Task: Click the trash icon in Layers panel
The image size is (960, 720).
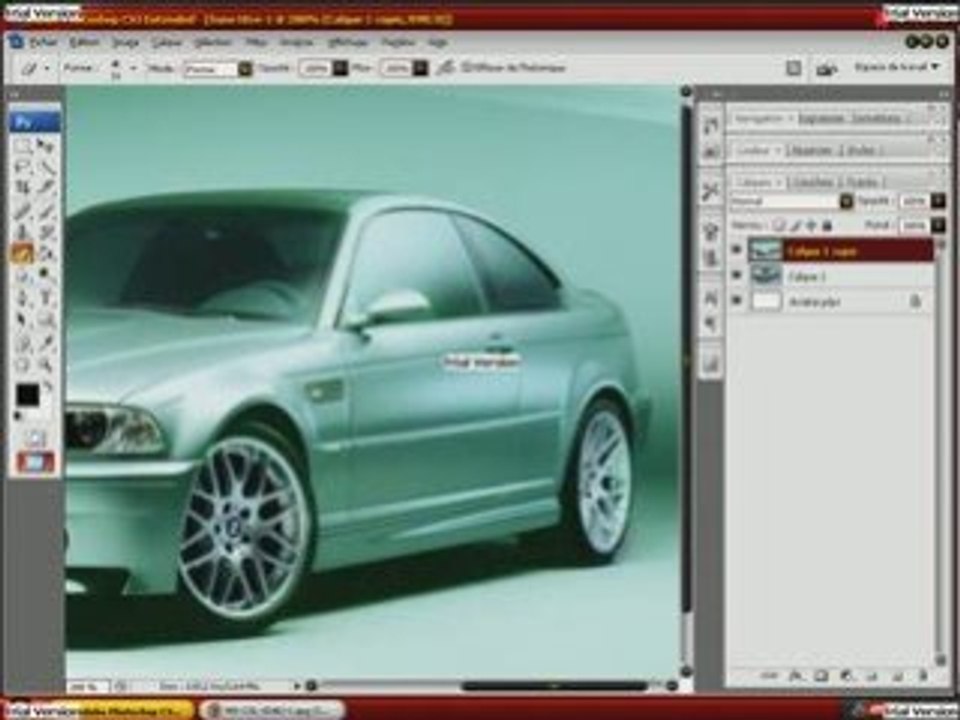Action: tap(923, 676)
